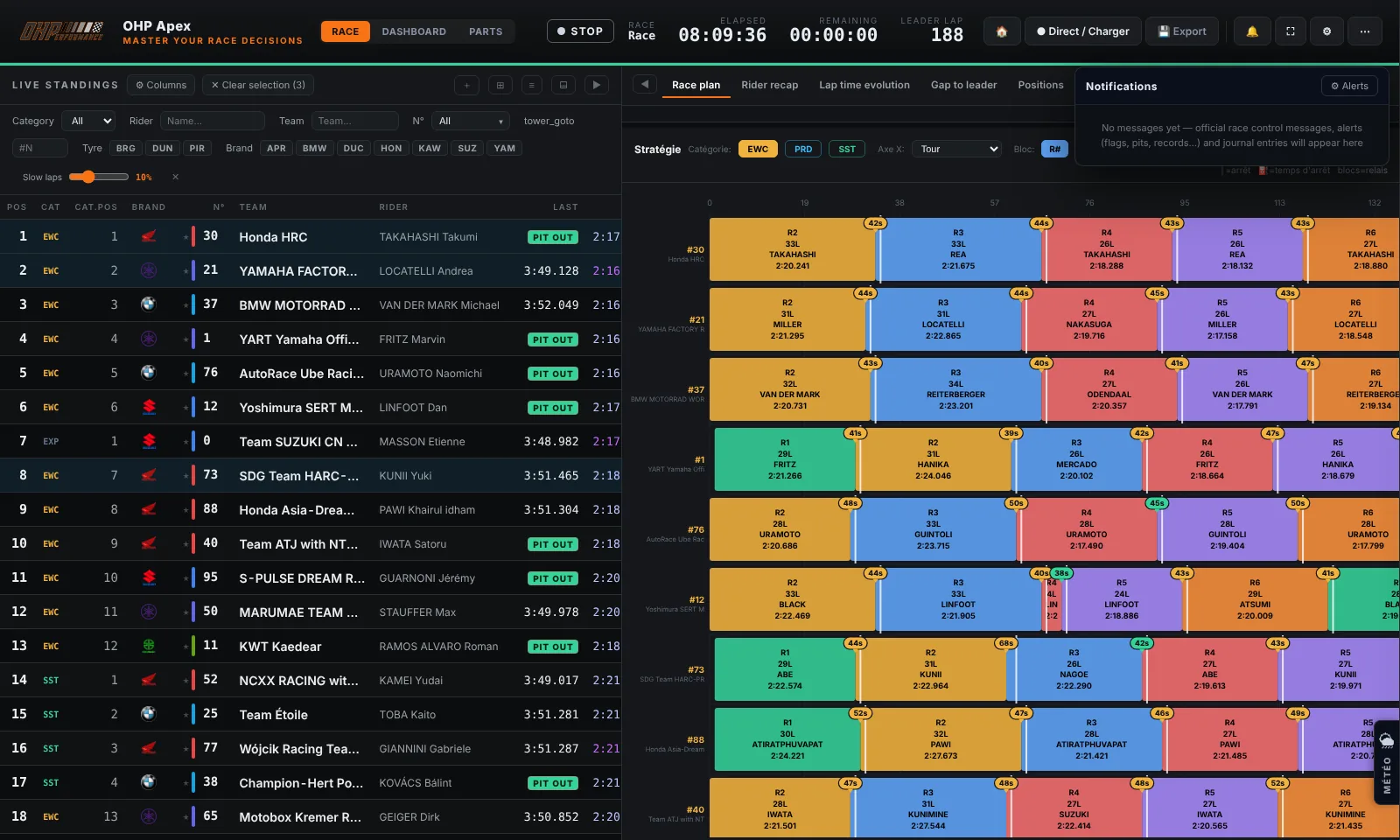This screenshot has height=840, width=1400.
Task: Toggle fullscreen mode icon
Action: coord(1290,31)
